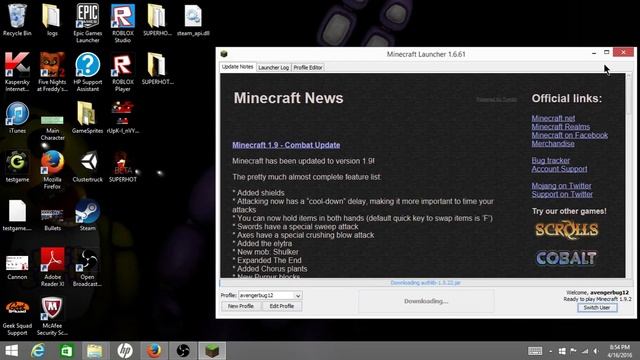Launch Open Broadcaster Software shortcut
640x360 pixels.
click(87, 267)
